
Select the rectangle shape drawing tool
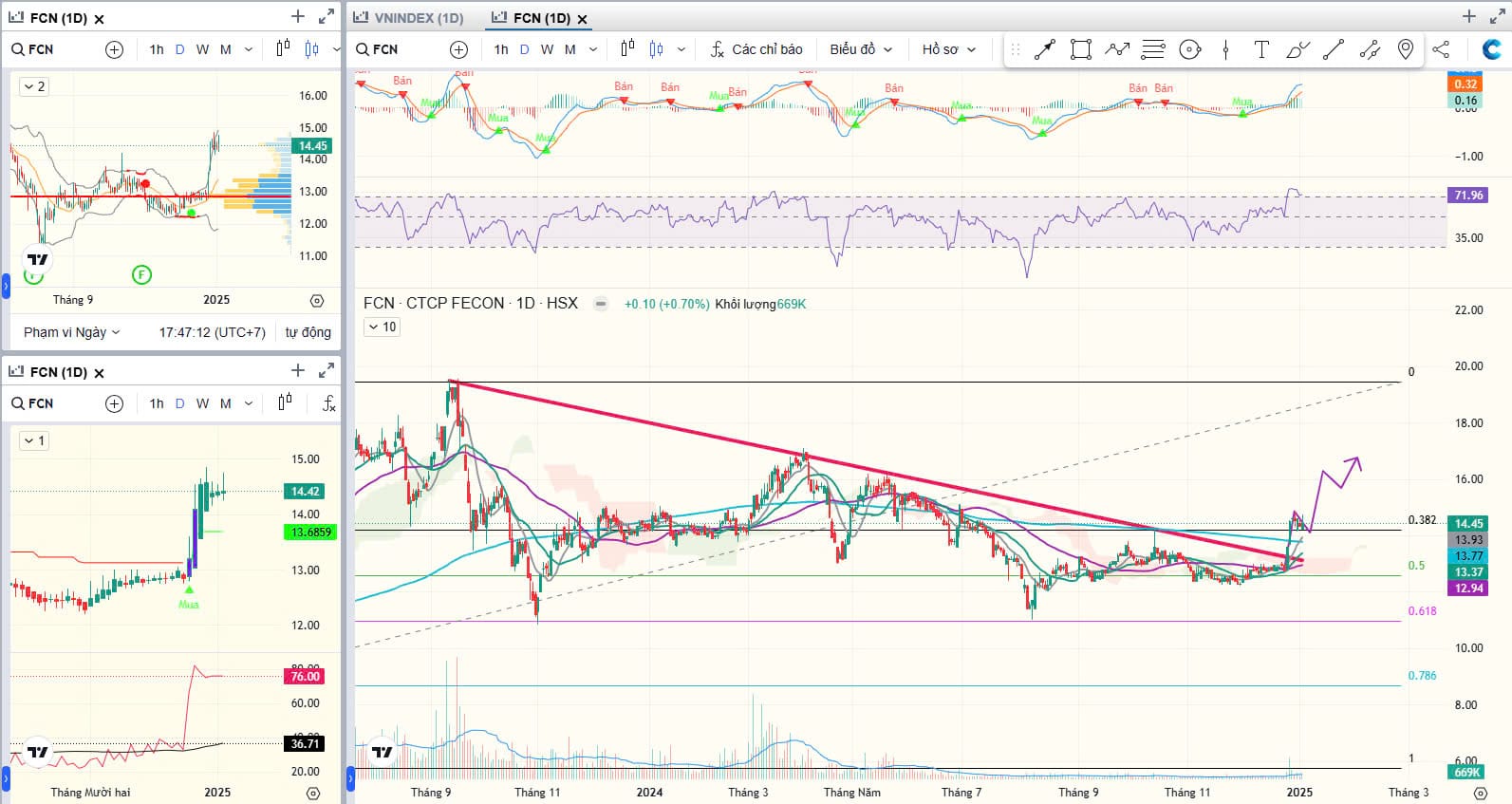coord(1080,49)
